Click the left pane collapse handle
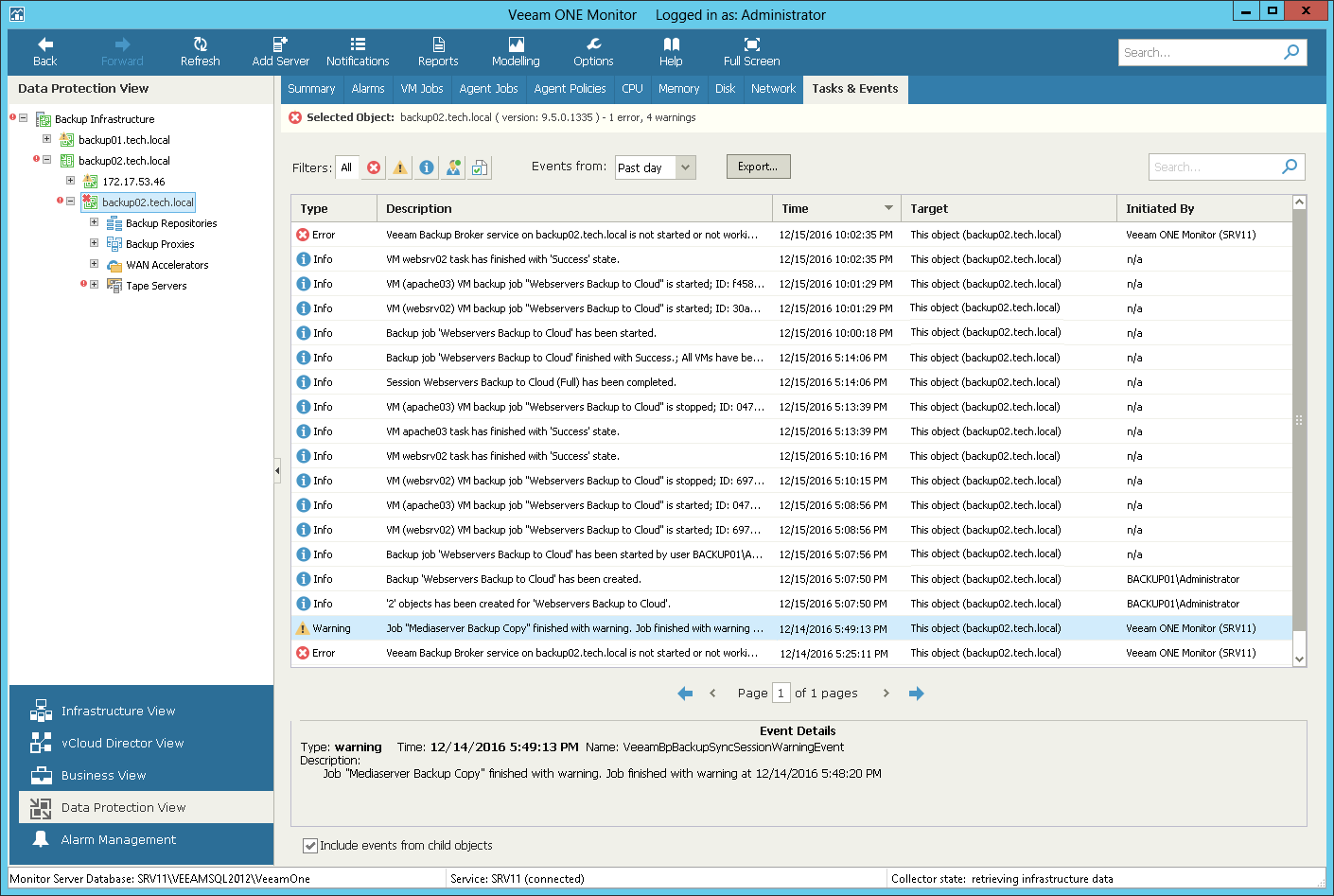This screenshot has height=896, width=1334. click(277, 470)
